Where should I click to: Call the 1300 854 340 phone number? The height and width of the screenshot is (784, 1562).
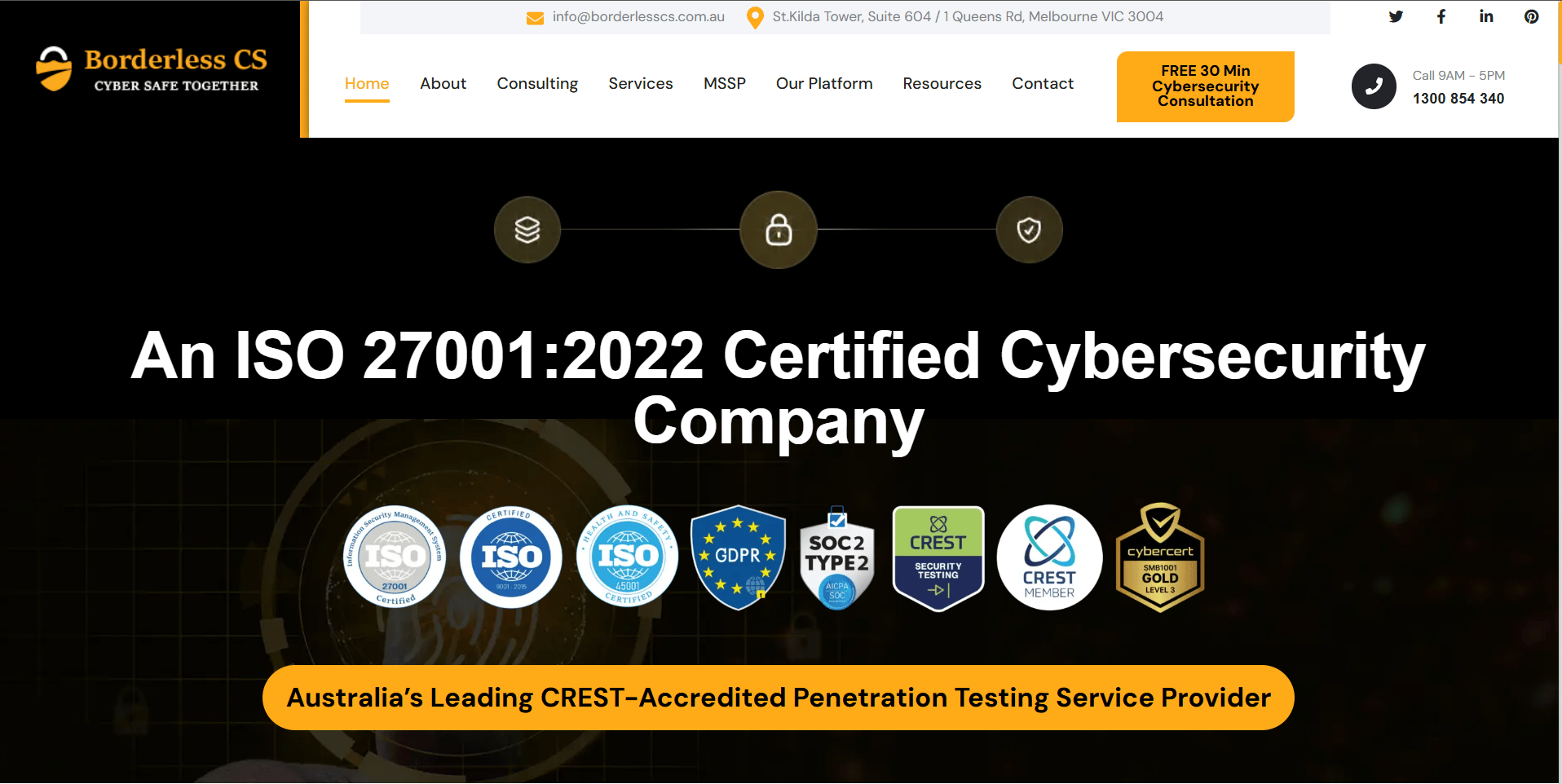click(x=1458, y=99)
